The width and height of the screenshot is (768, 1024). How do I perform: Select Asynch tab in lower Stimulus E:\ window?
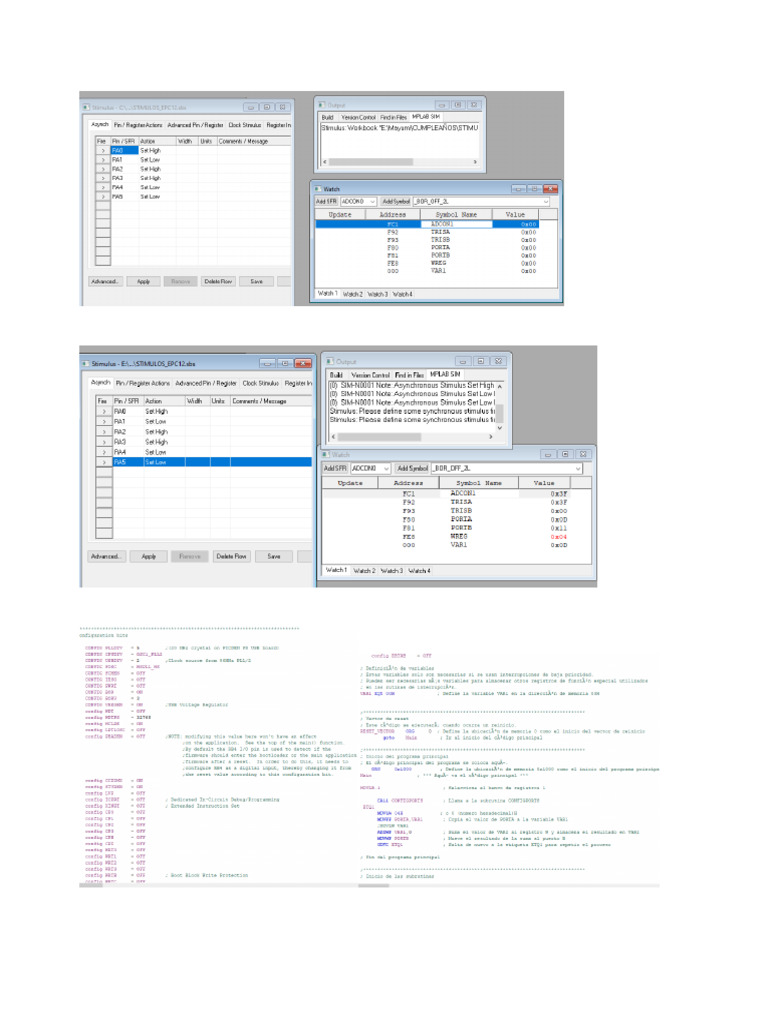click(x=101, y=383)
